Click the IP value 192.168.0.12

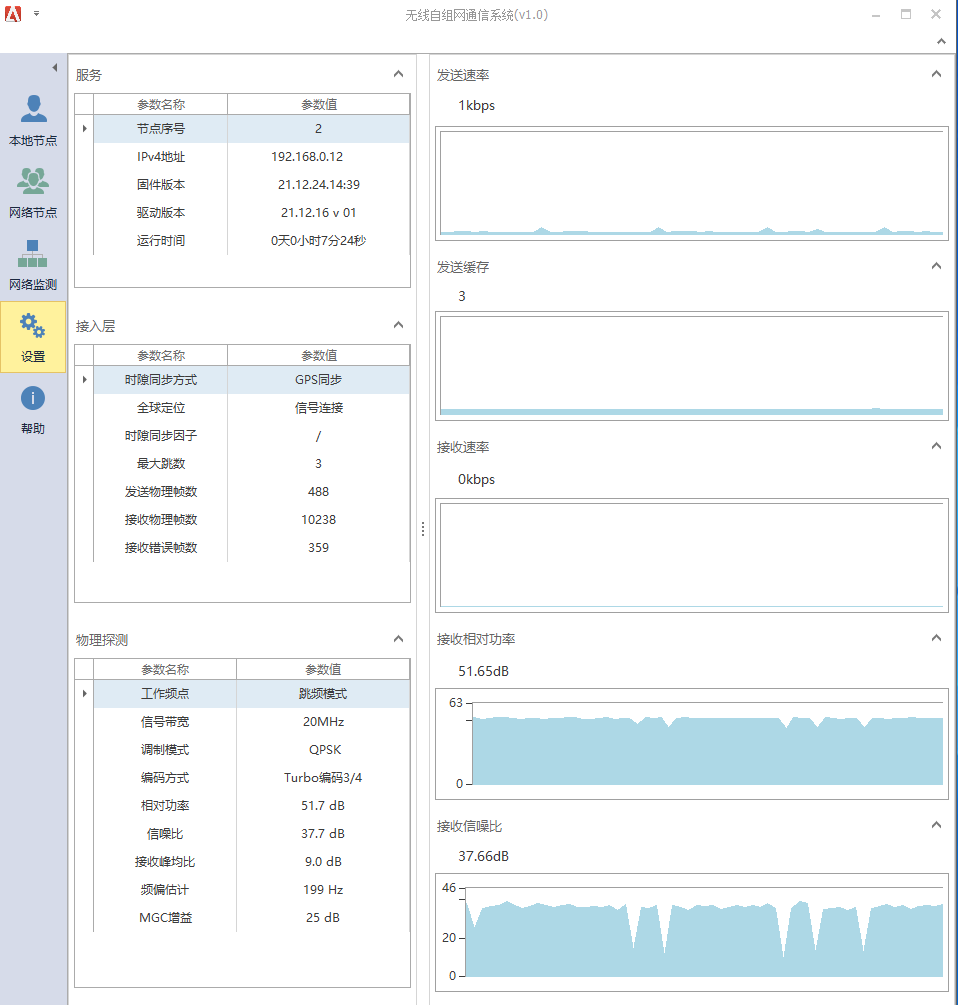tap(307, 157)
